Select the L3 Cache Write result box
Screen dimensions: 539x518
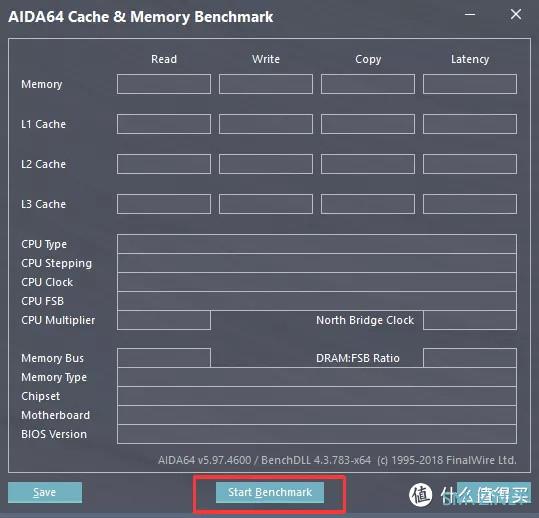click(266, 204)
